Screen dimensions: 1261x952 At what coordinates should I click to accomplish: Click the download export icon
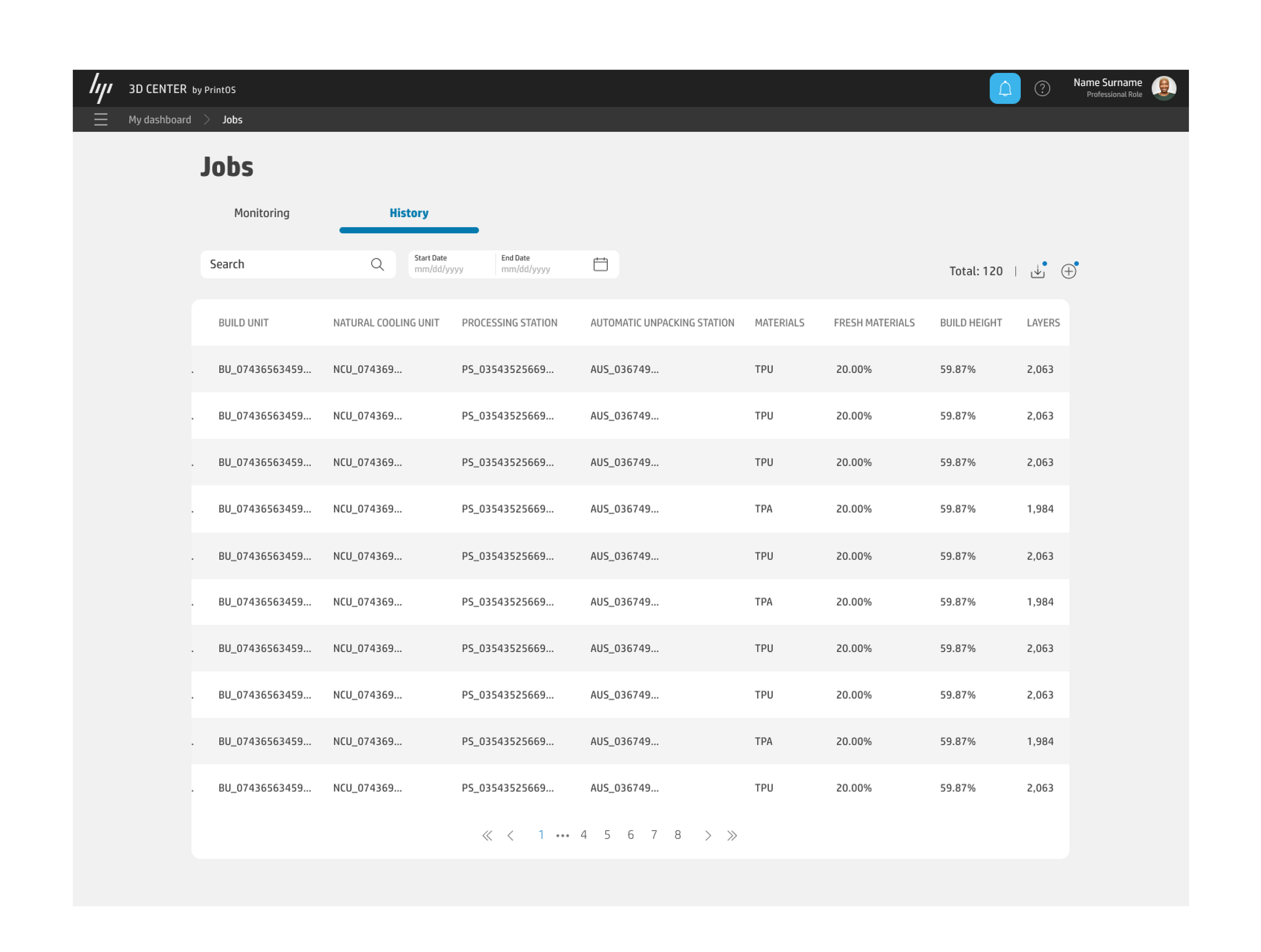1038,271
